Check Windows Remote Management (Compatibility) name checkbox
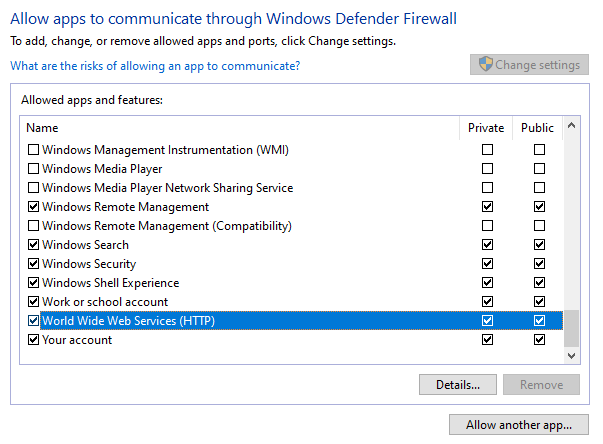This screenshot has height=444, width=603. (x=33, y=226)
